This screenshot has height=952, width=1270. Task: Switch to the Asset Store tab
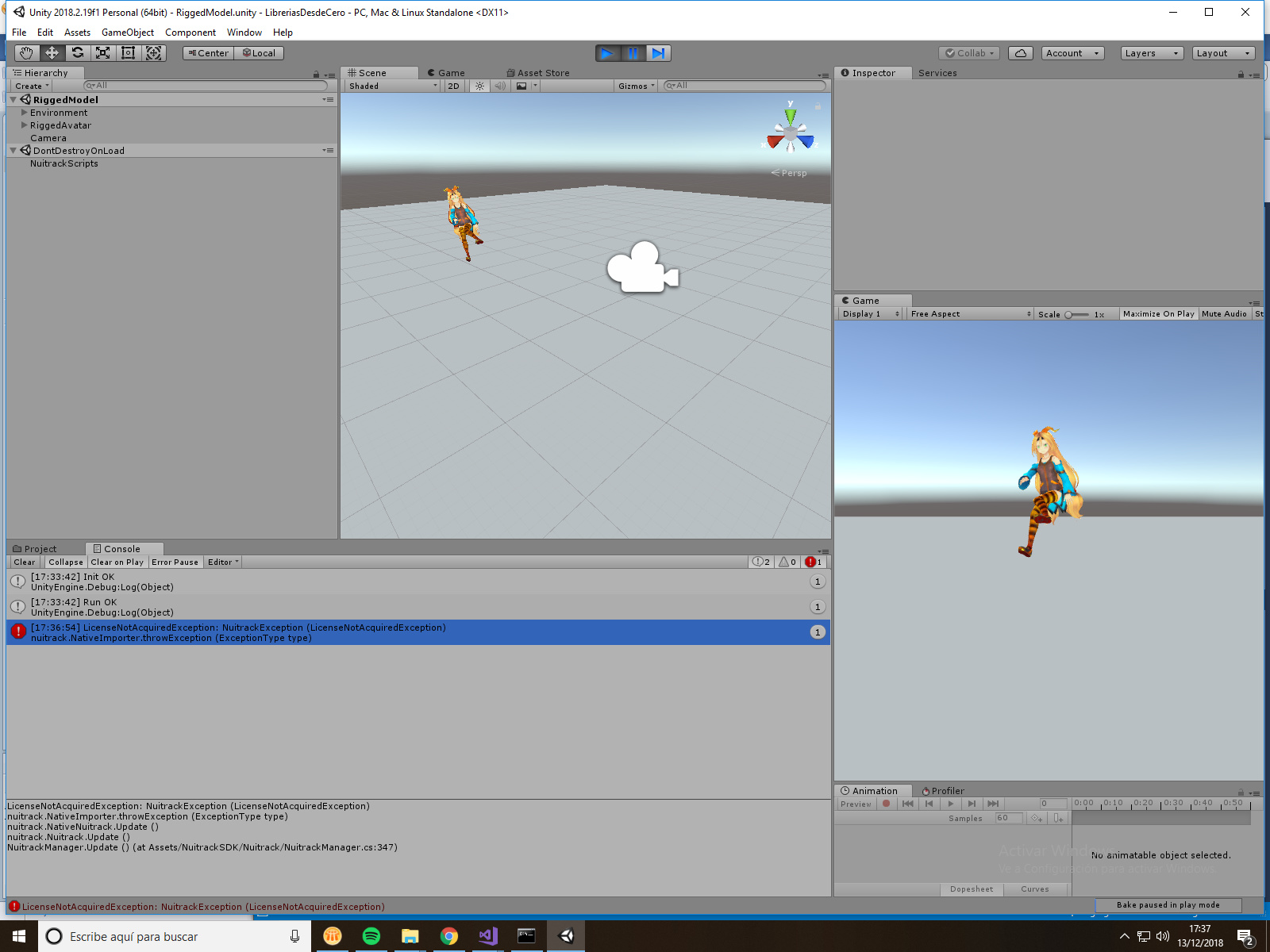pos(538,73)
